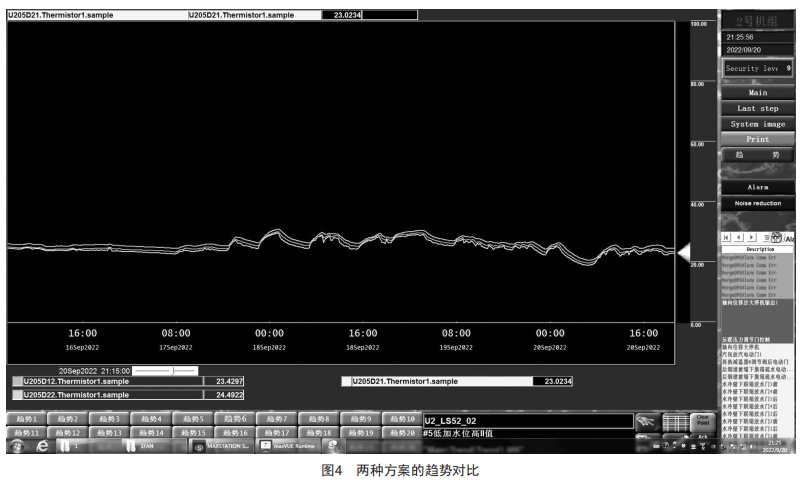Toggle color box for U205D22.Thermistor1.sample

tap(15, 395)
